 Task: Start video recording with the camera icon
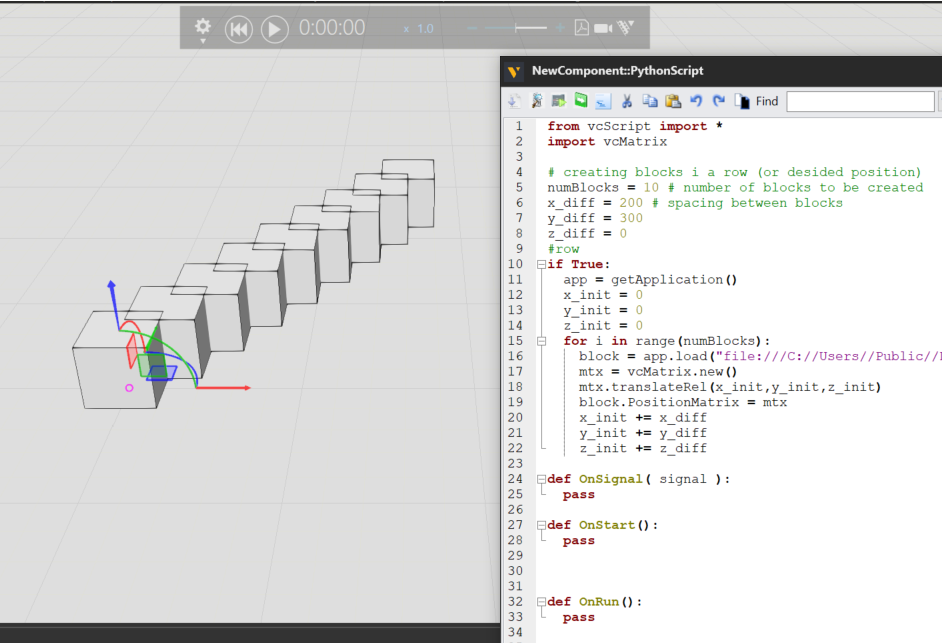(603, 28)
